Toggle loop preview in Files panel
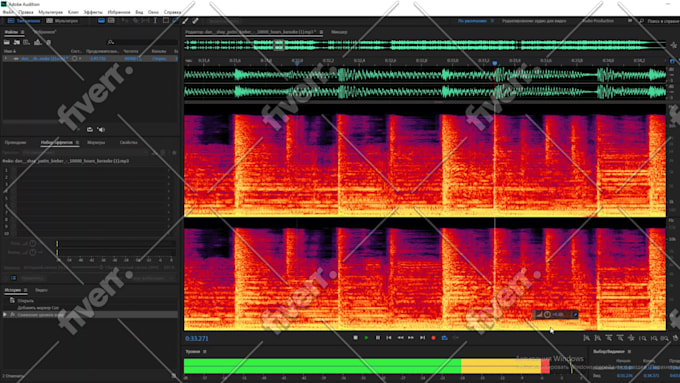 click(x=90, y=130)
